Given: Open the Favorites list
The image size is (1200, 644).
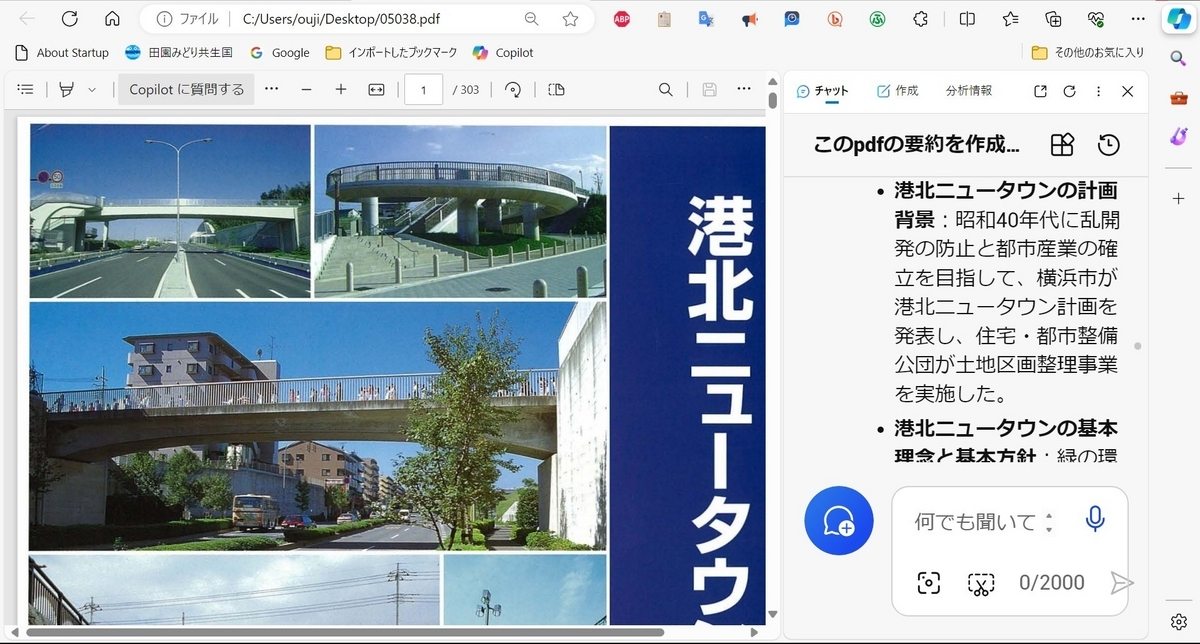Looking at the screenshot, I should 1010,19.
